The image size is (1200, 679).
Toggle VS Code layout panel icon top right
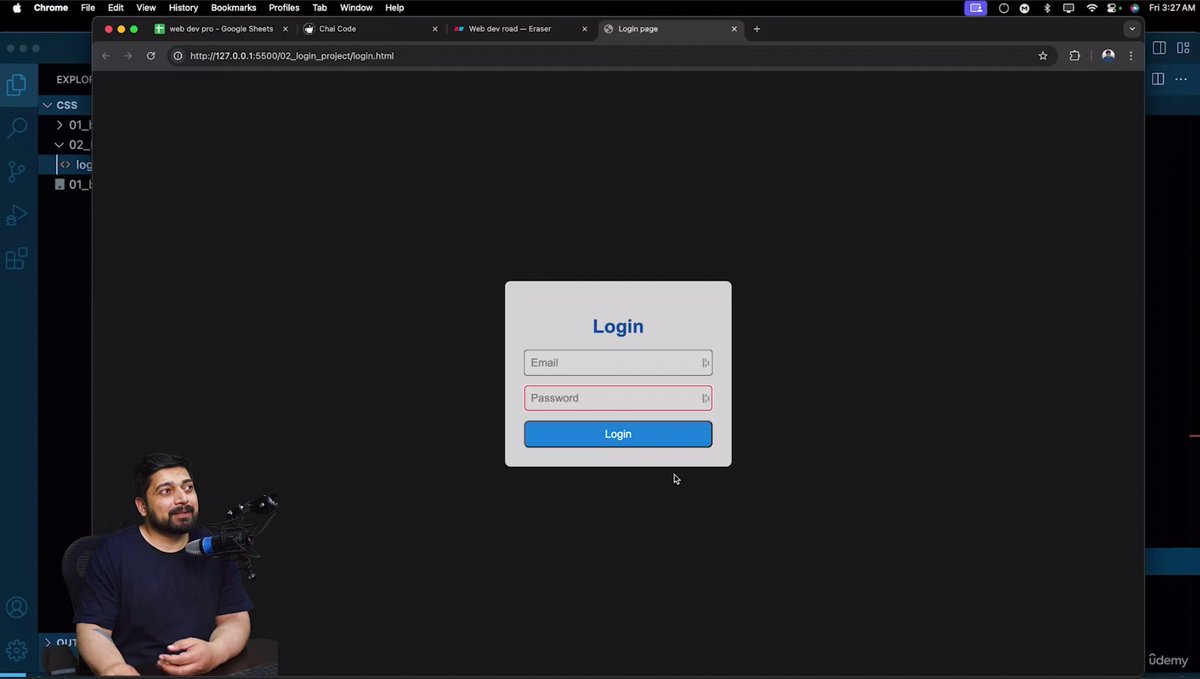pyautogui.click(x=1160, y=48)
